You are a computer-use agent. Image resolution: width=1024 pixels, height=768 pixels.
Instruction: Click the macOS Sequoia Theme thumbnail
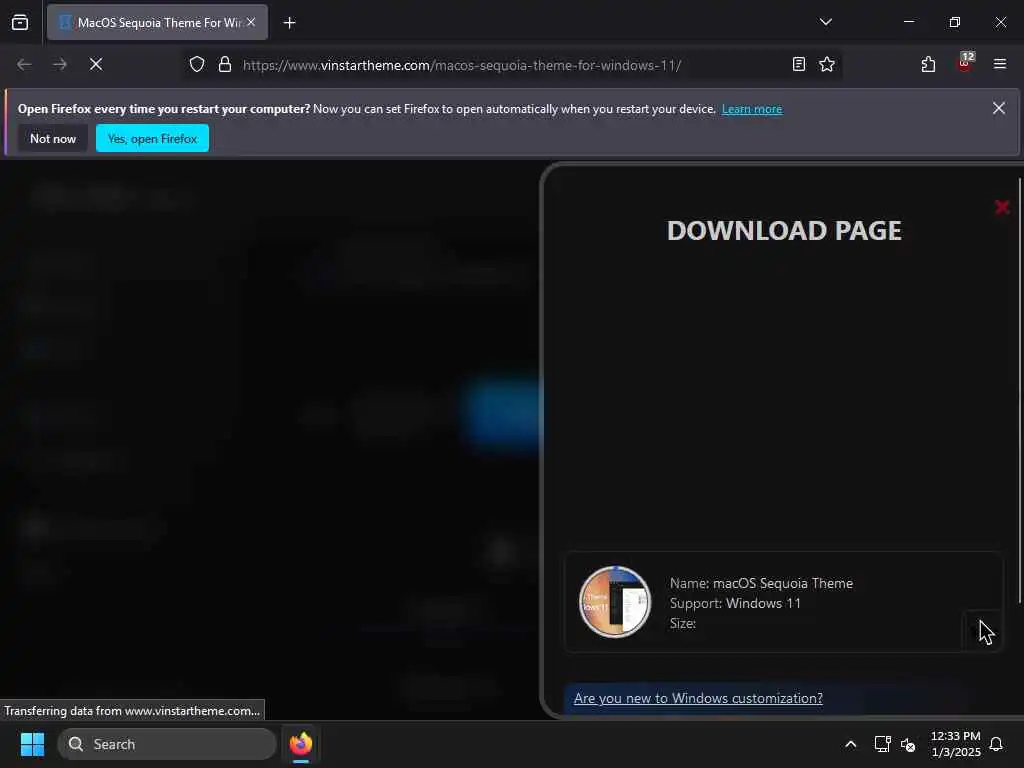615,601
